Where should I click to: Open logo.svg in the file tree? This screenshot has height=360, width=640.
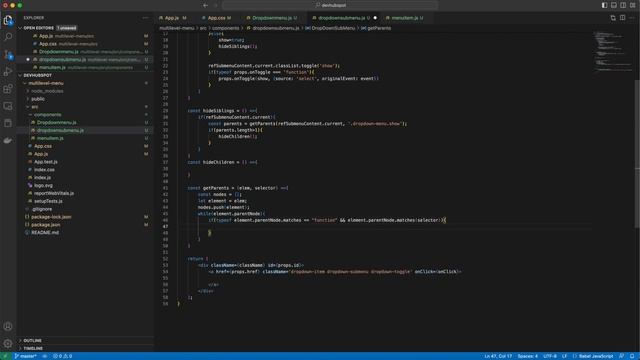point(43,186)
